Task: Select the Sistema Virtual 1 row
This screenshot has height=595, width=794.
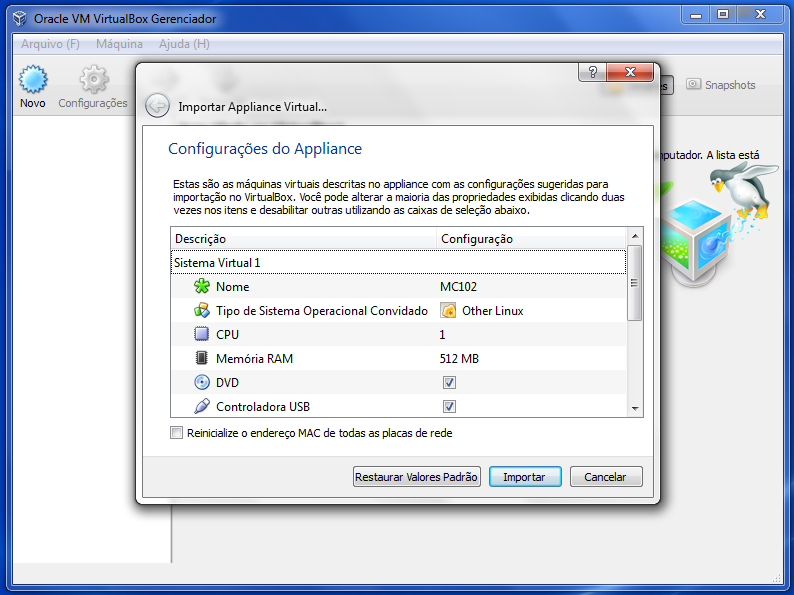Action: click(x=399, y=263)
